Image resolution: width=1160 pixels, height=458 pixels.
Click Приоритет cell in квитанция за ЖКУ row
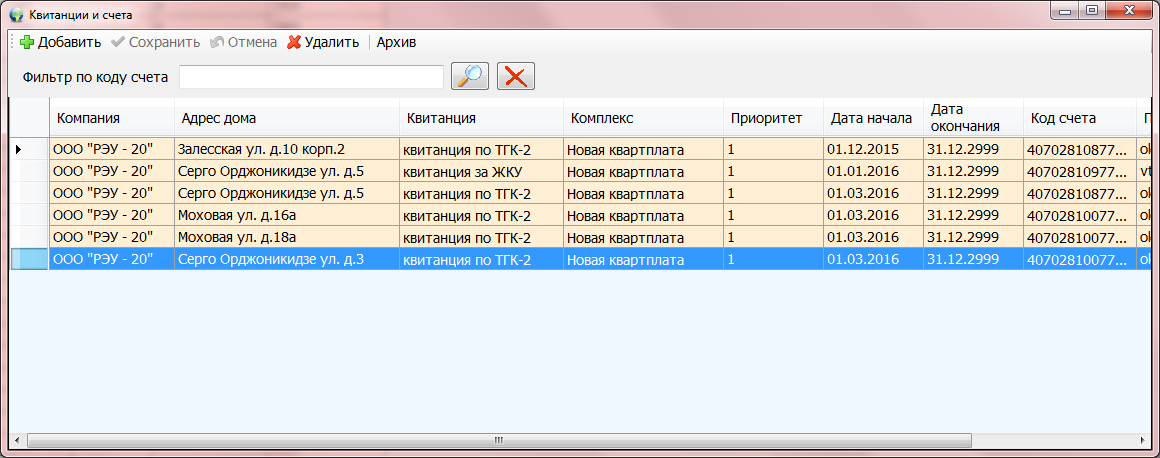pyautogui.click(x=773, y=171)
